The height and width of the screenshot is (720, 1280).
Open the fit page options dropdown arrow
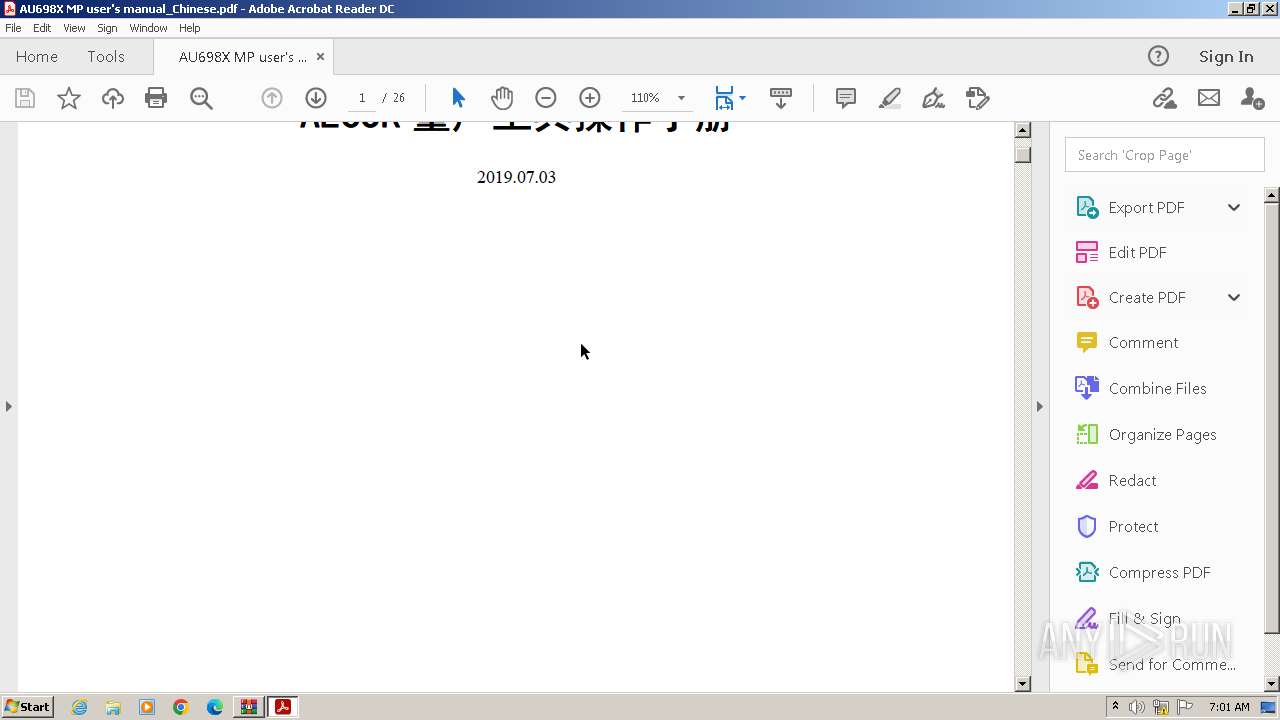(x=742, y=98)
